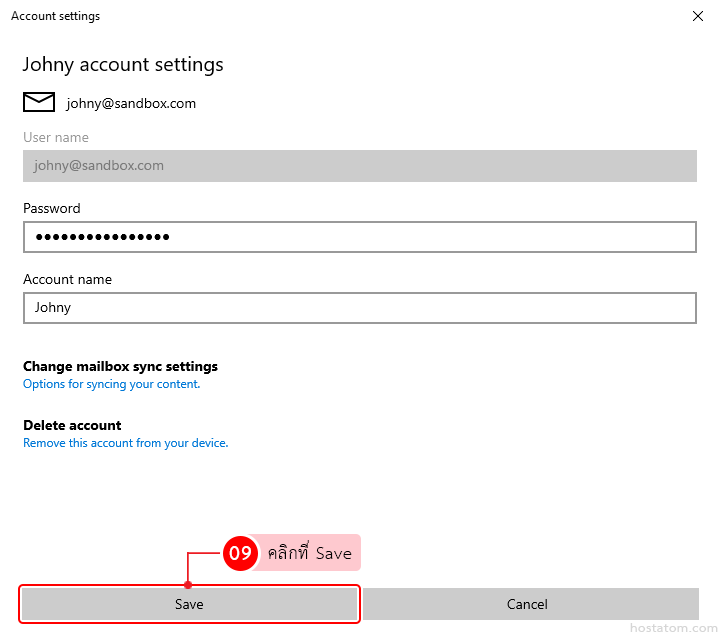Click the Account settings window title
720x635 pixels.
coord(55,16)
